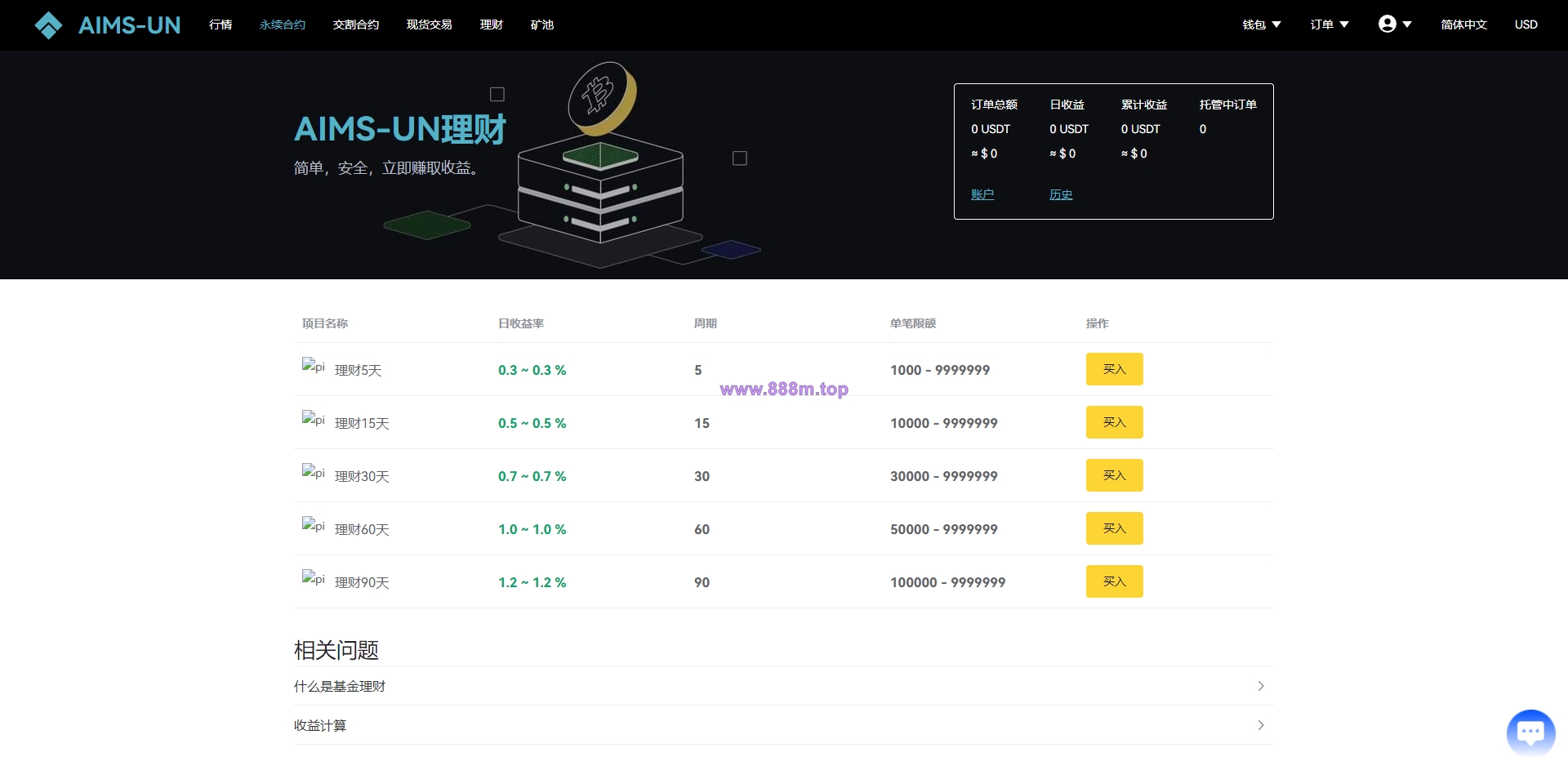Click the broken image icon beside 理财60天

click(x=313, y=525)
